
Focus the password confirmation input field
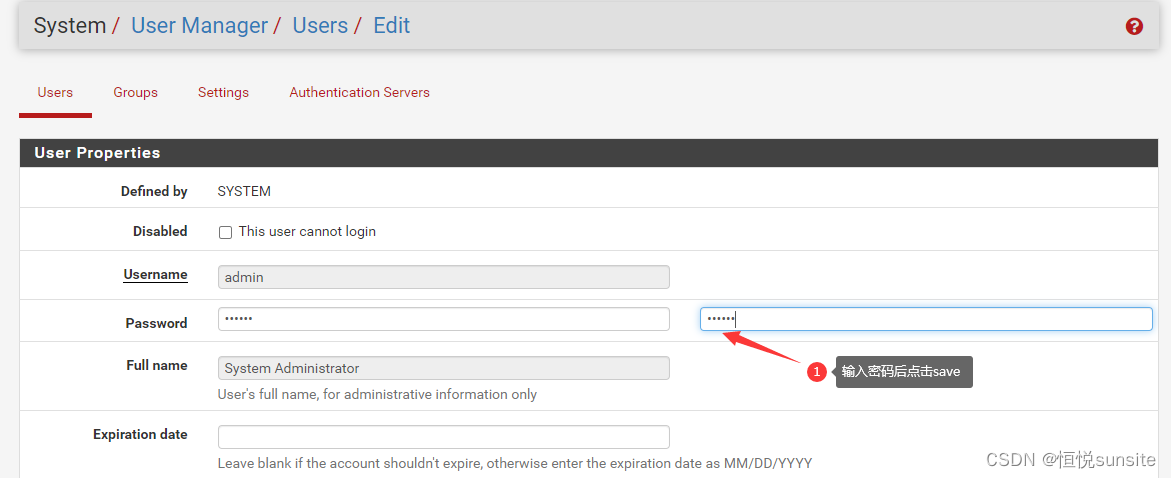click(926, 319)
